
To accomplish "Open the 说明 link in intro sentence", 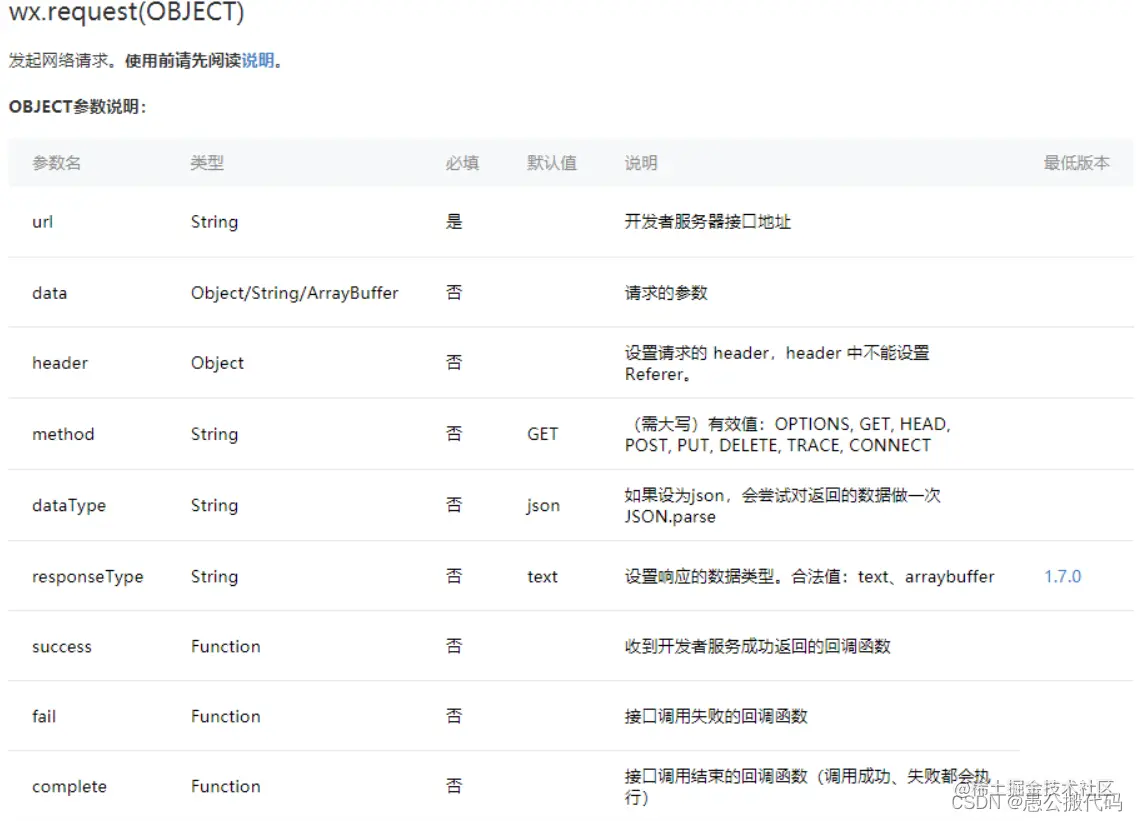I will (257, 60).
